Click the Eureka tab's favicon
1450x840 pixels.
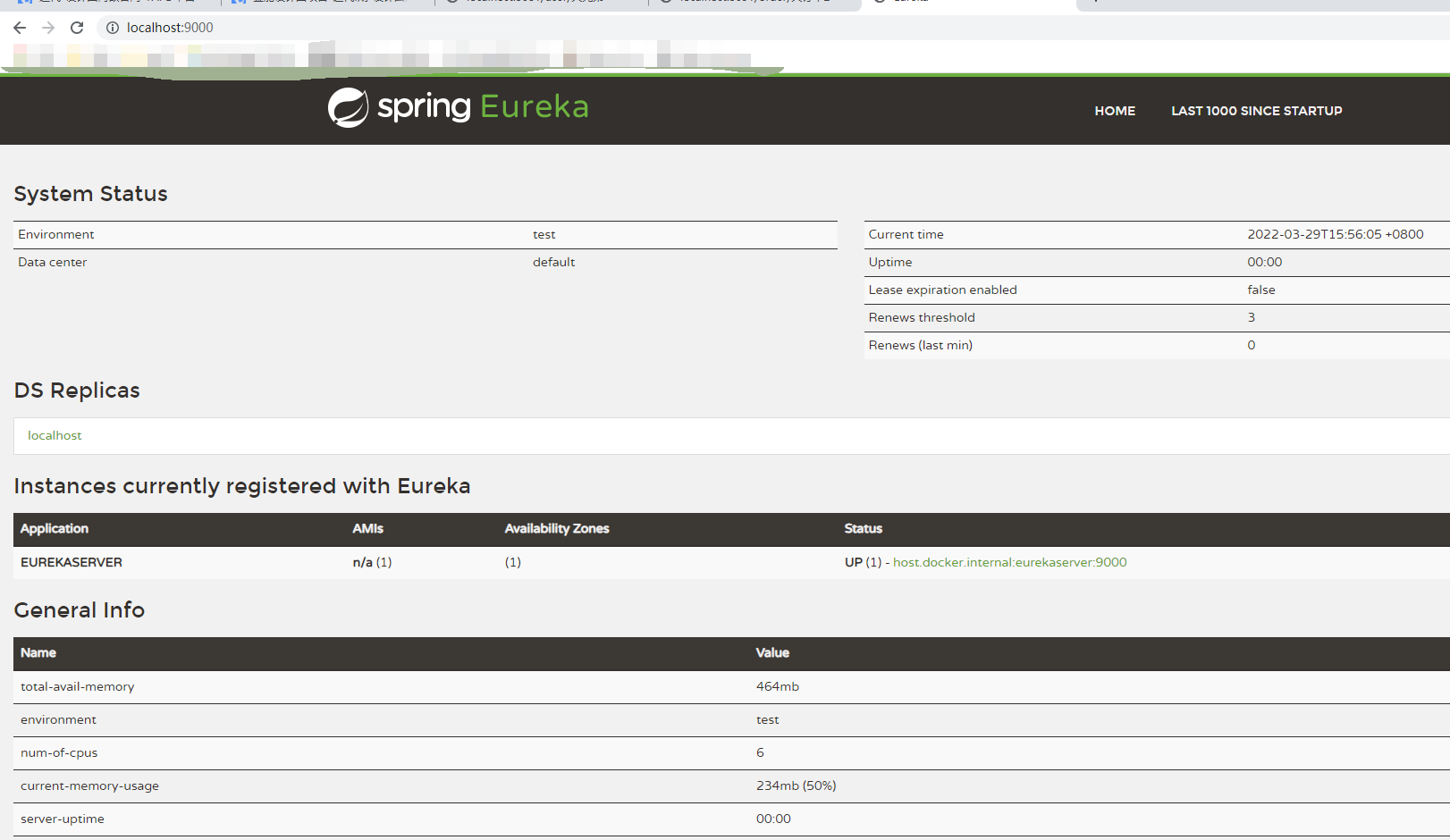coord(880,2)
